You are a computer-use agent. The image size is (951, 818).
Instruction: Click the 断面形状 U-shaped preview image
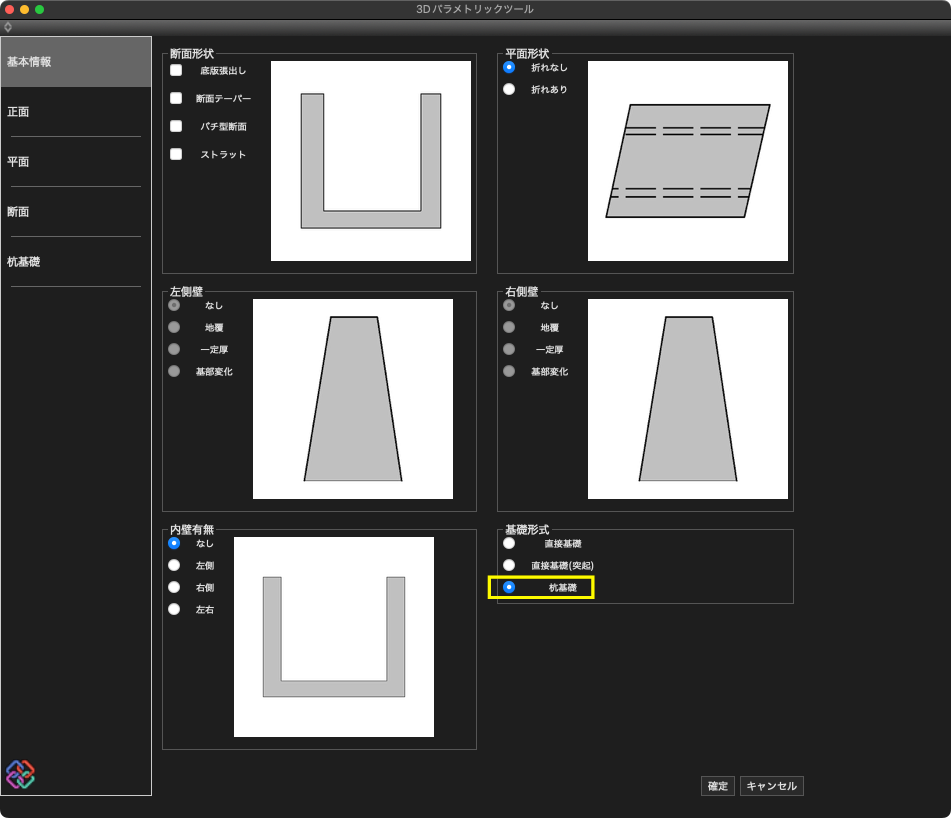pos(370,161)
